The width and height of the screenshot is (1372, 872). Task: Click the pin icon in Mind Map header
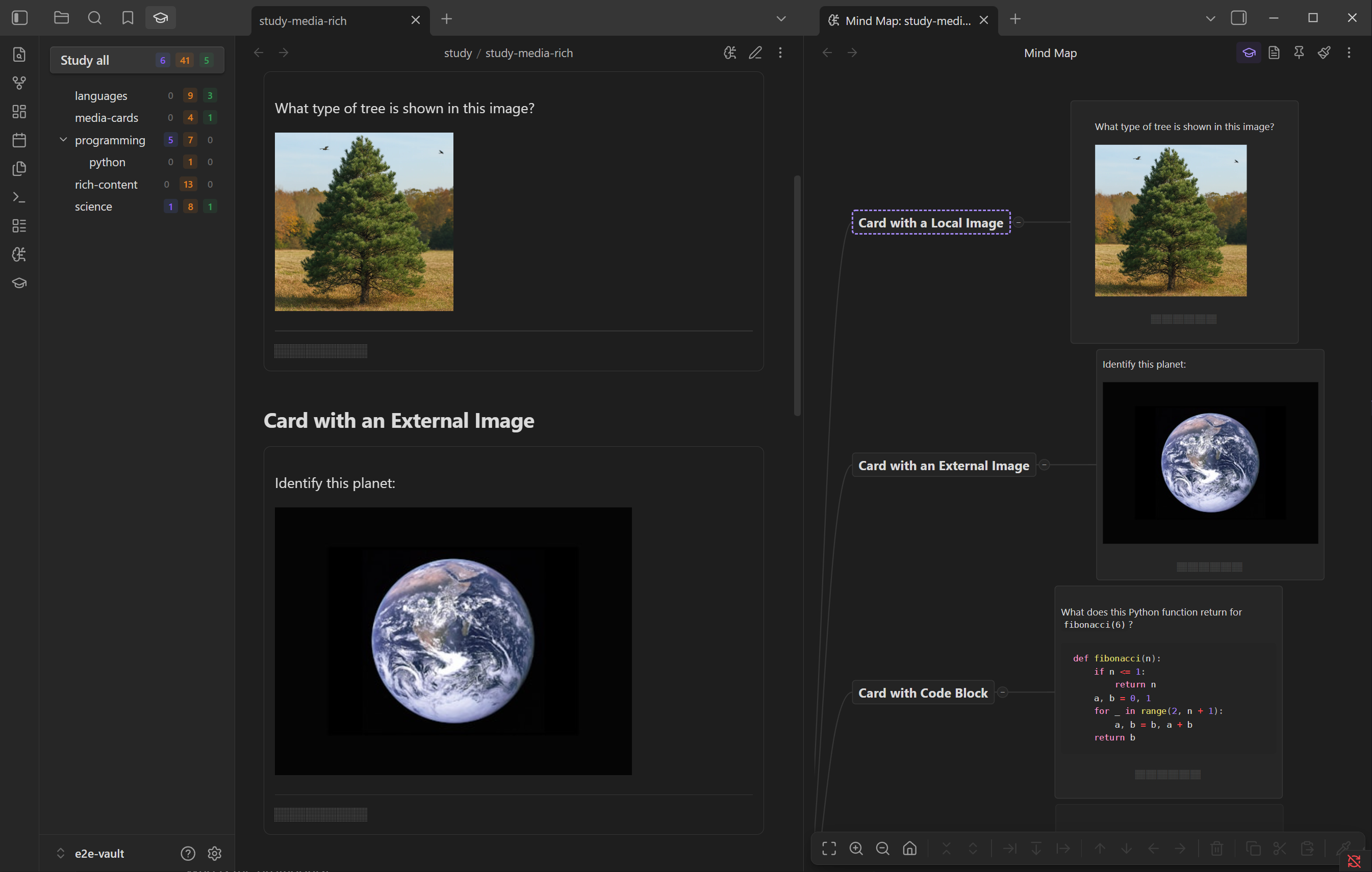click(1299, 53)
